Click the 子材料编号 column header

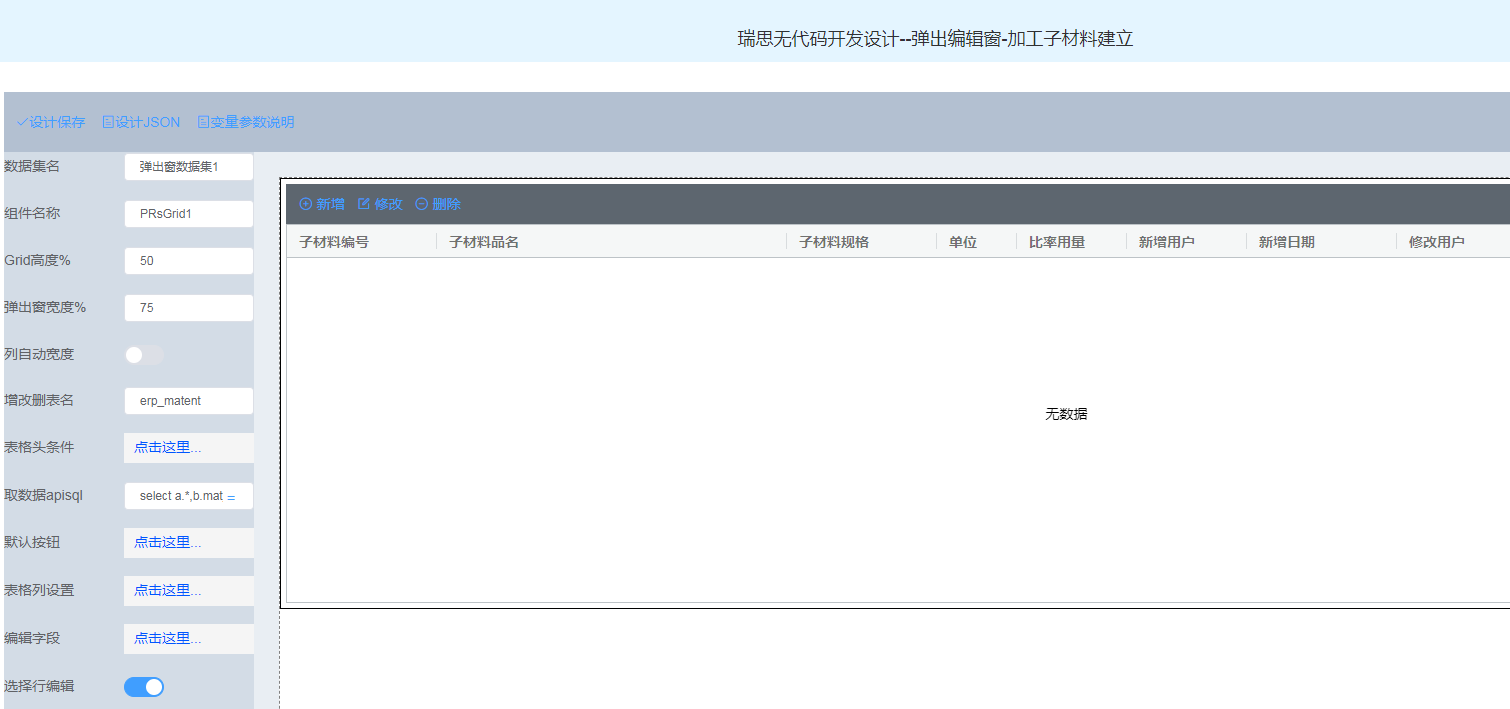coord(334,242)
